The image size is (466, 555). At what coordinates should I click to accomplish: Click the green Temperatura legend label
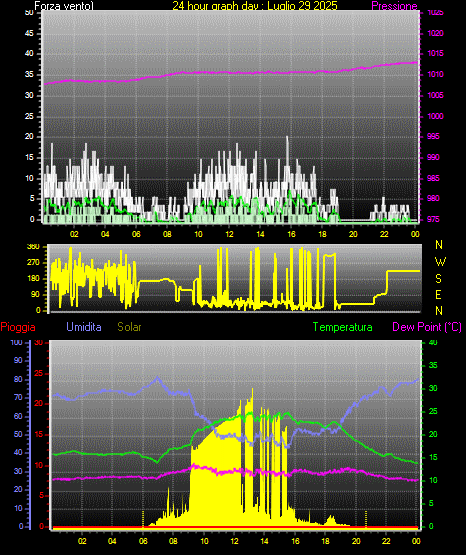click(343, 327)
